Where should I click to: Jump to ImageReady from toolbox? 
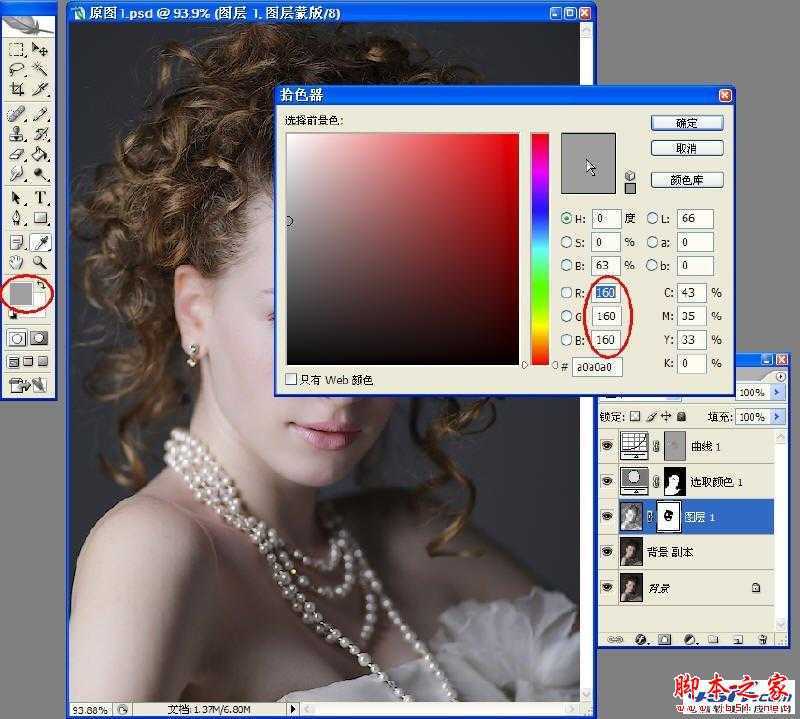pyautogui.click(x=28, y=384)
